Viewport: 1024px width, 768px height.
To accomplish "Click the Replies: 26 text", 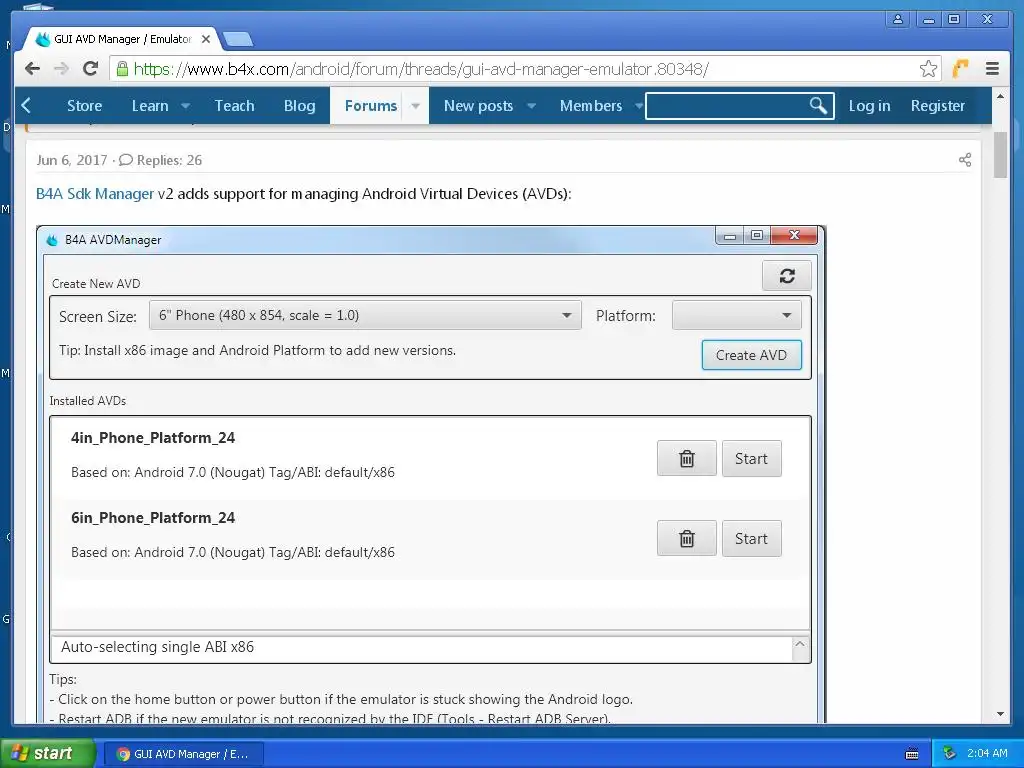I will coord(169,160).
